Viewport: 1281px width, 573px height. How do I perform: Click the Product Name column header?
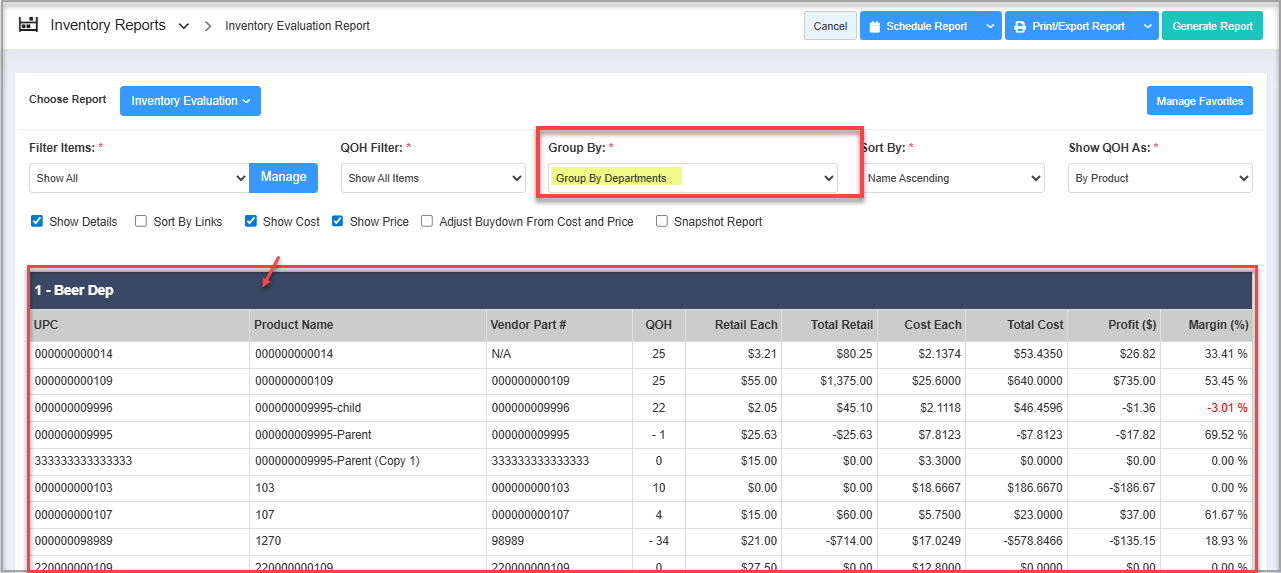pyautogui.click(x=294, y=324)
